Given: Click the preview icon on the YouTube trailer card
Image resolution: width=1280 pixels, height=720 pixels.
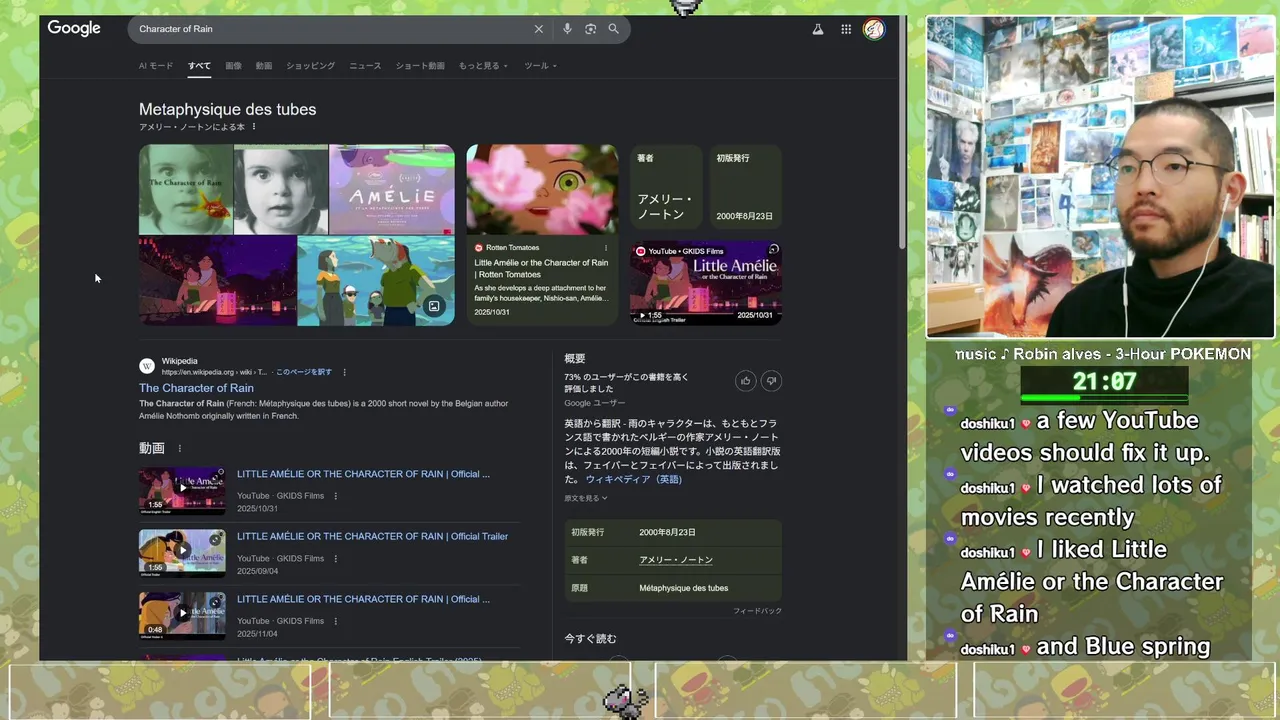Looking at the screenshot, I should point(773,249).
